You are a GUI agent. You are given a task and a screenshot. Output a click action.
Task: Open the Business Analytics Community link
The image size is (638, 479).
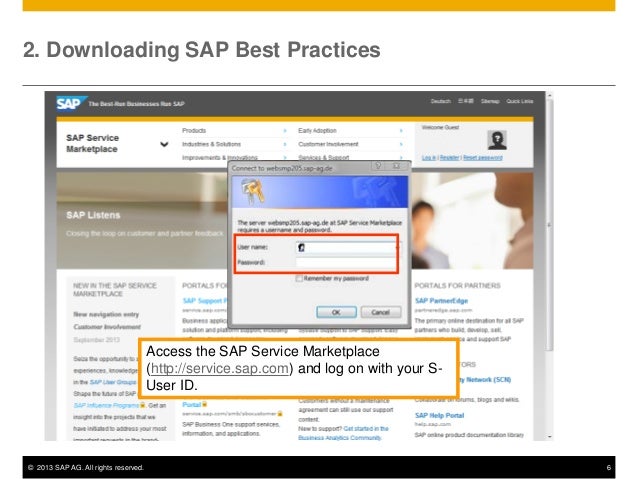click(340, 438)
